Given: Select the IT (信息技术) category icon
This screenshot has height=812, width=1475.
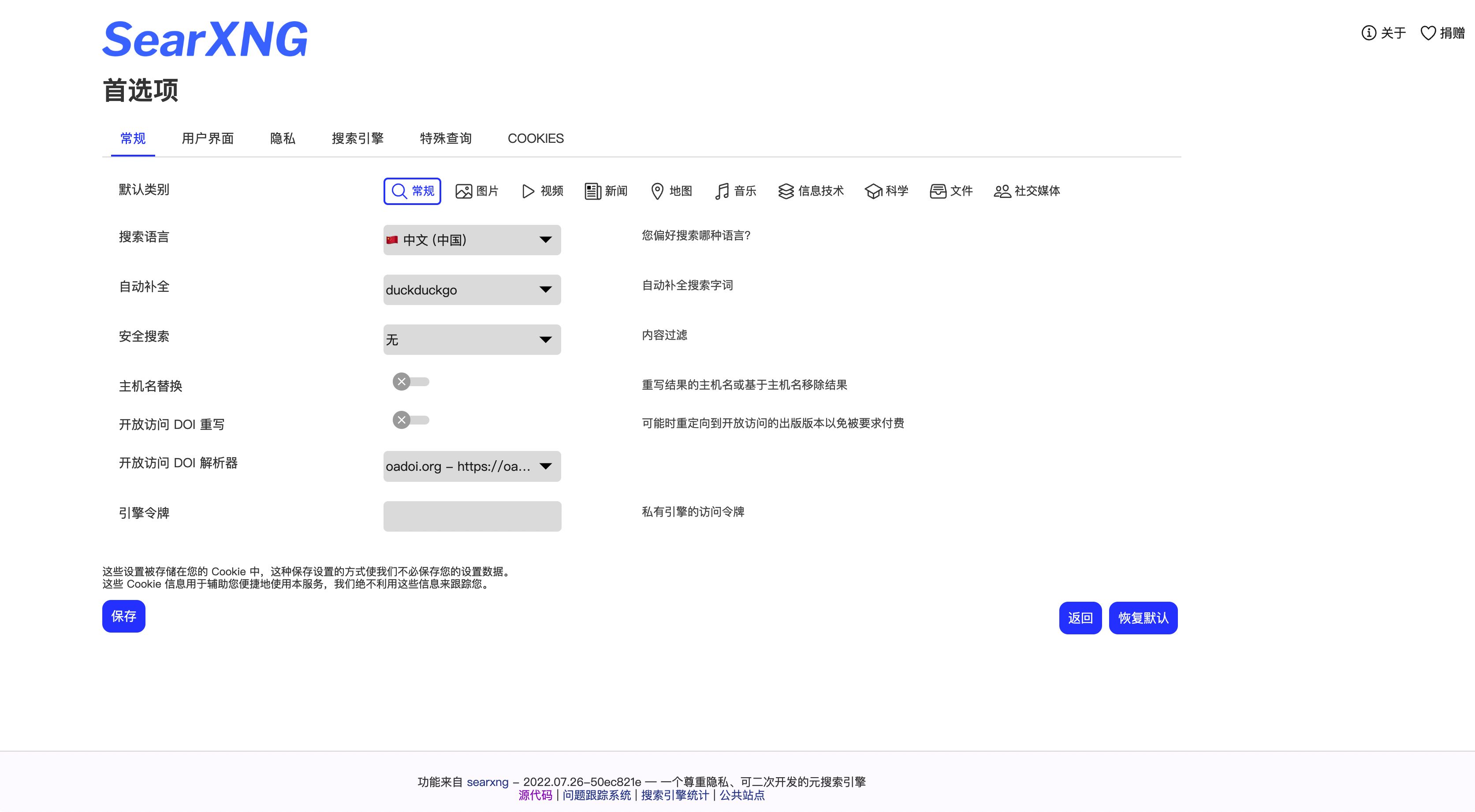Looking at the screenshot, I should click(786, 191).
